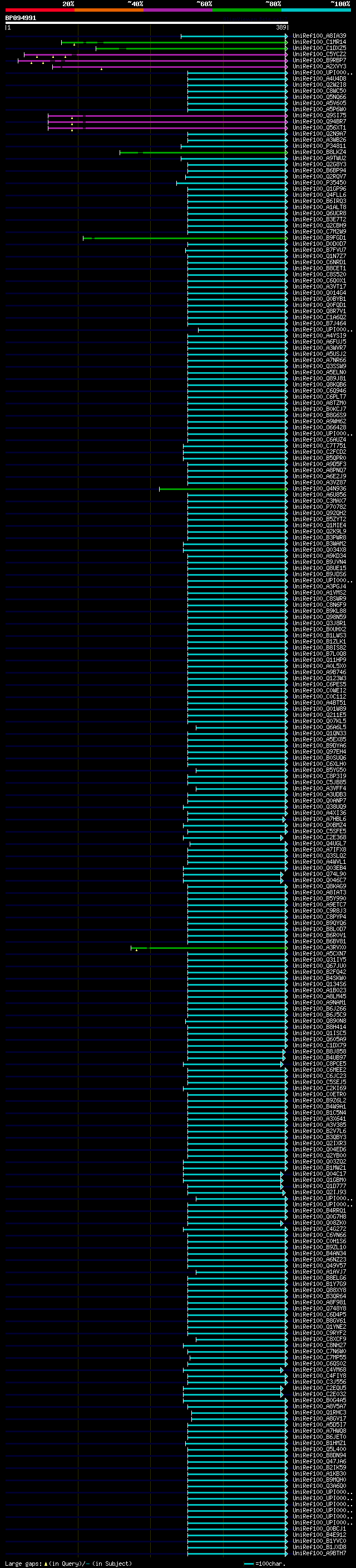Click label UniRef100_A4YSI9

(x=319, y=335)
